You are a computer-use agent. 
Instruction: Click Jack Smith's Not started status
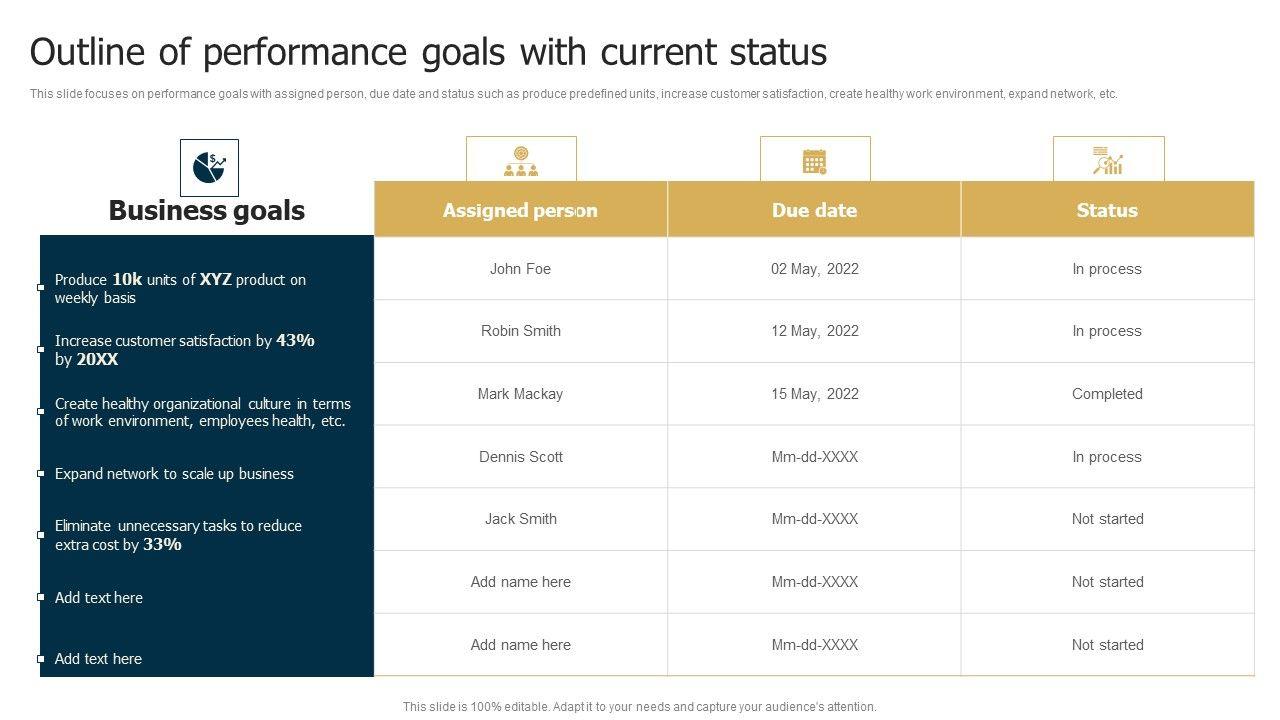1107,519
